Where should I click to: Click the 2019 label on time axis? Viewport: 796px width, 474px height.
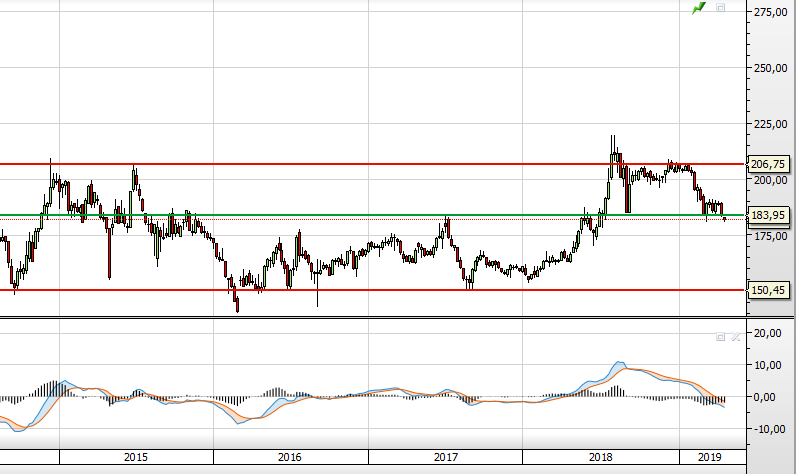pos(710,457)
